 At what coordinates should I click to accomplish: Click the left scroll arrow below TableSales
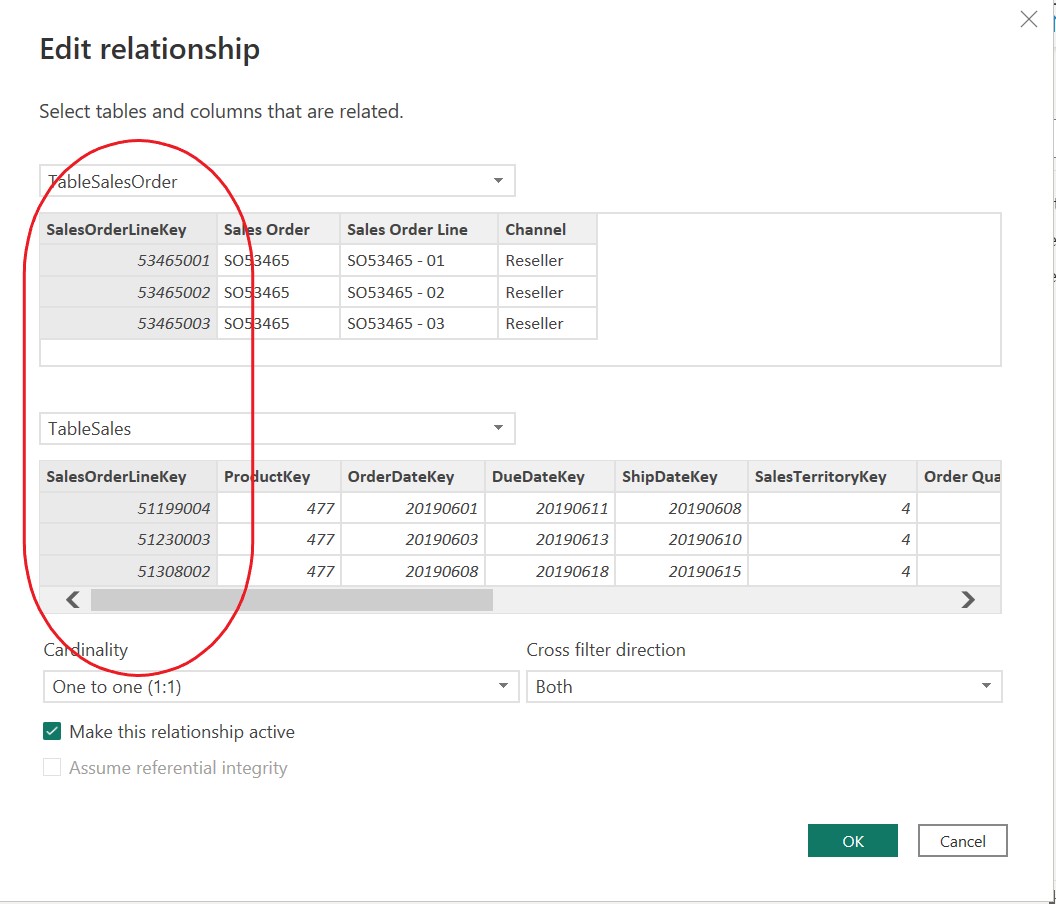(x=71, y=599)
